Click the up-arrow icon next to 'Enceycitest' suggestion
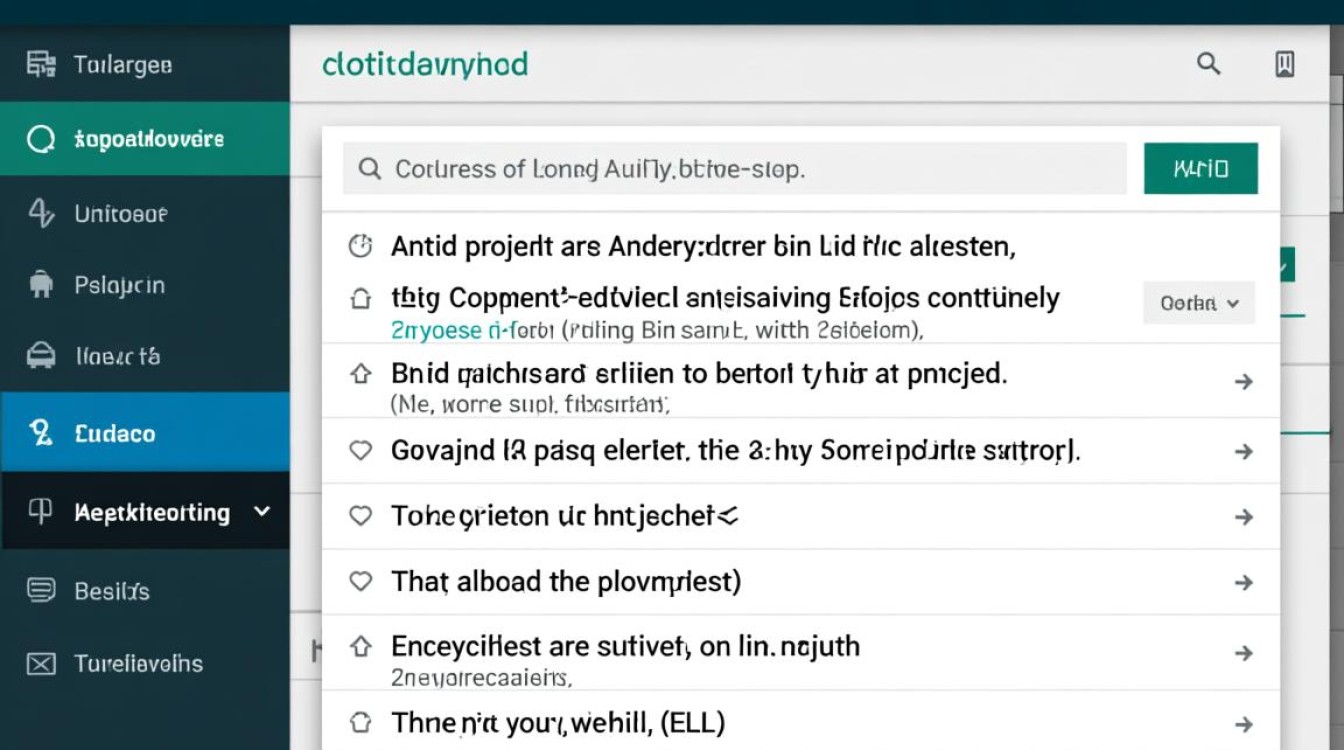Viewport: 1344px width, 750px height. coord(361,646)
